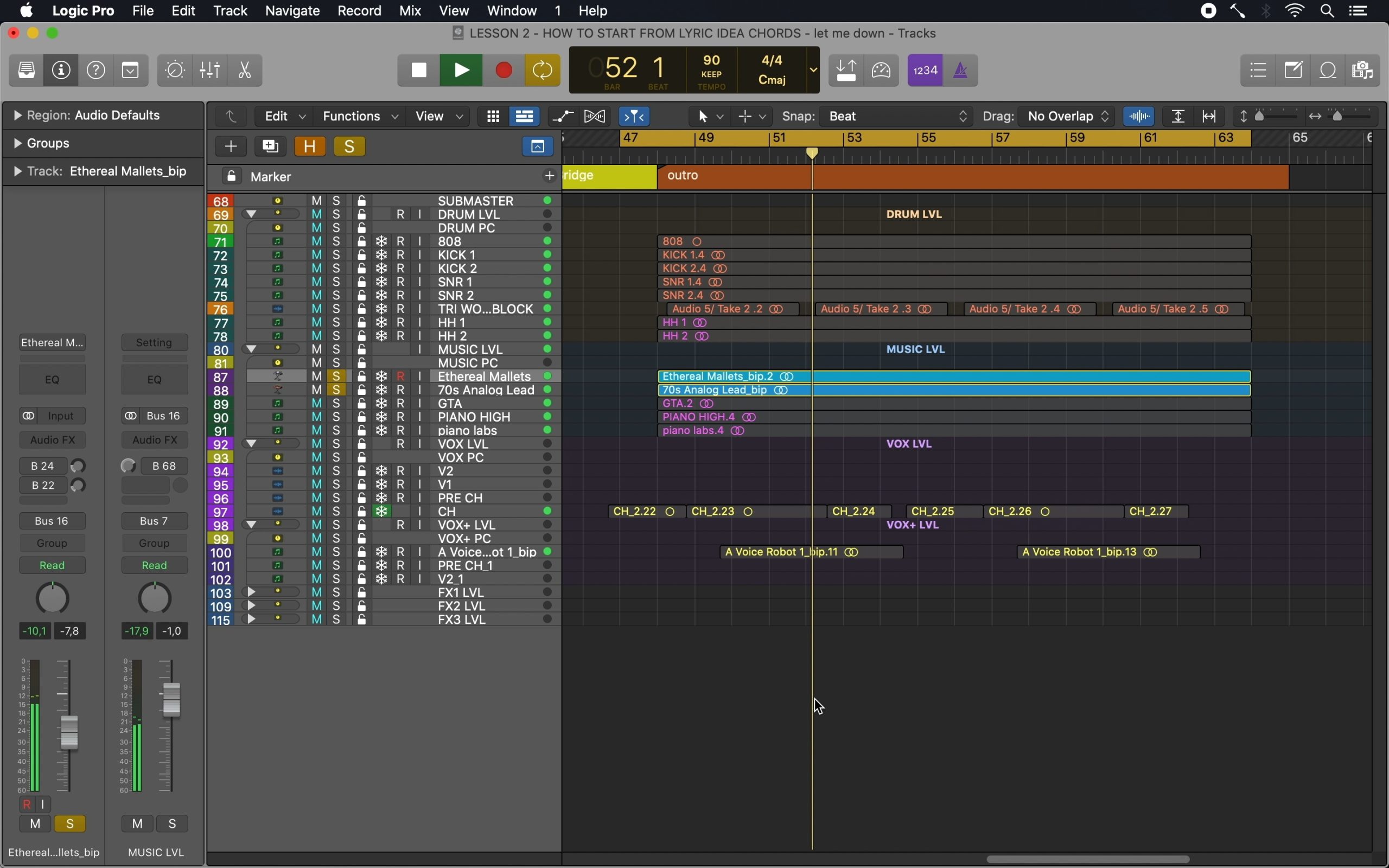Viewport: 1389px width, 868px height.
Task: Mute the PIANO HIGH track
Action: (317, 417)
